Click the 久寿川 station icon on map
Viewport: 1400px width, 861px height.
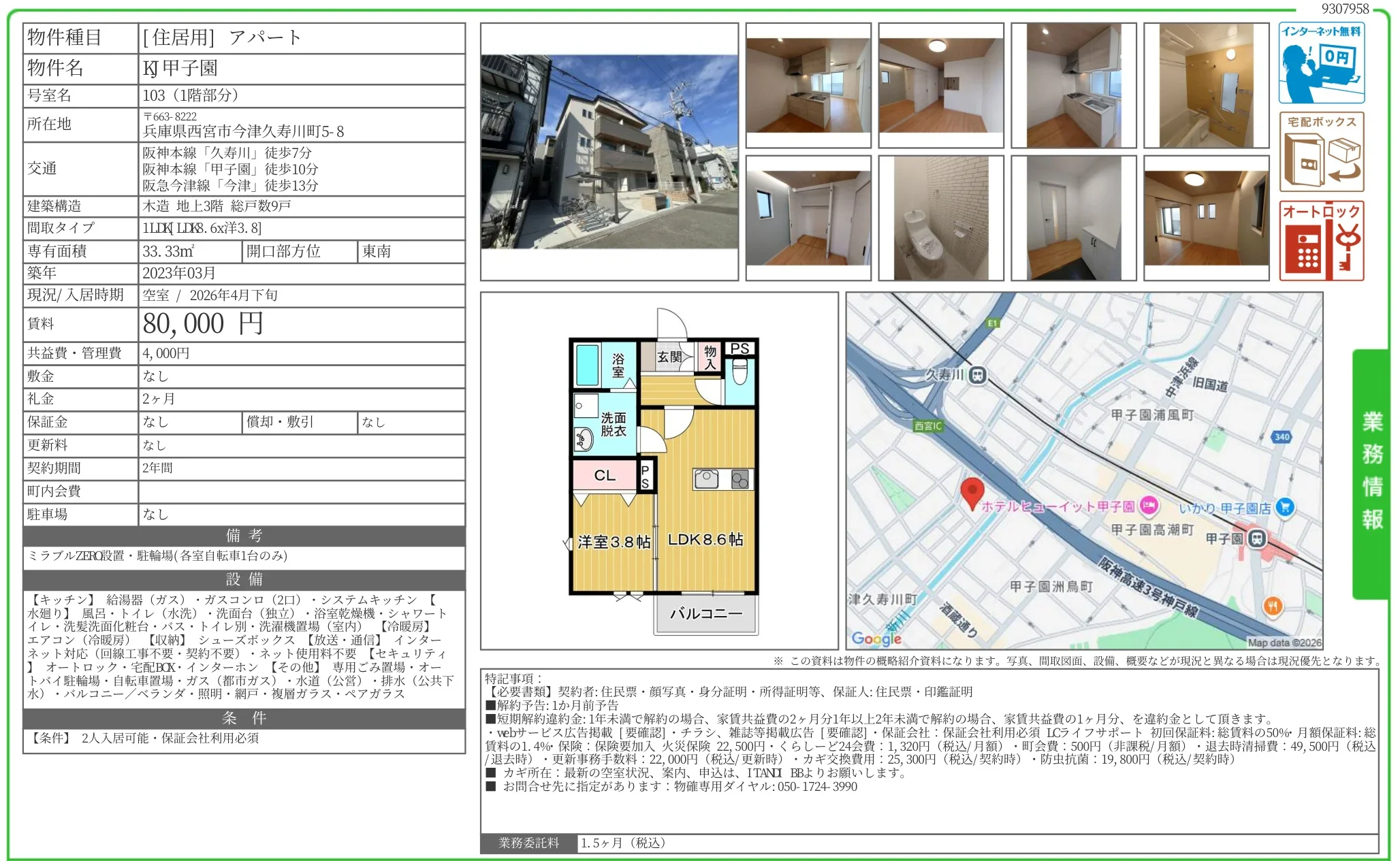click(x=978, y=375)
